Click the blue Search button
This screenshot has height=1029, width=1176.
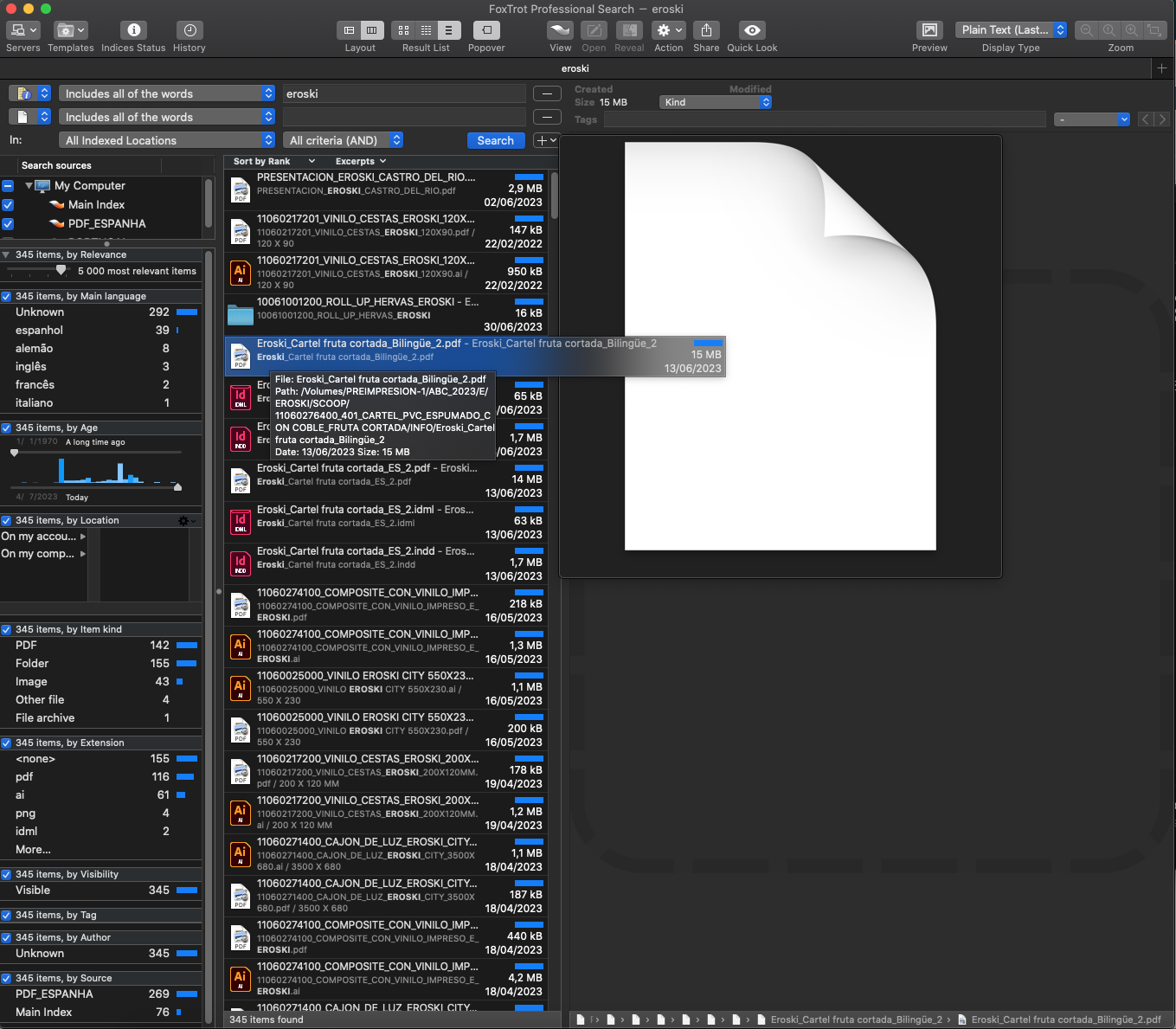pyautogui.click(x=495, y=140)
